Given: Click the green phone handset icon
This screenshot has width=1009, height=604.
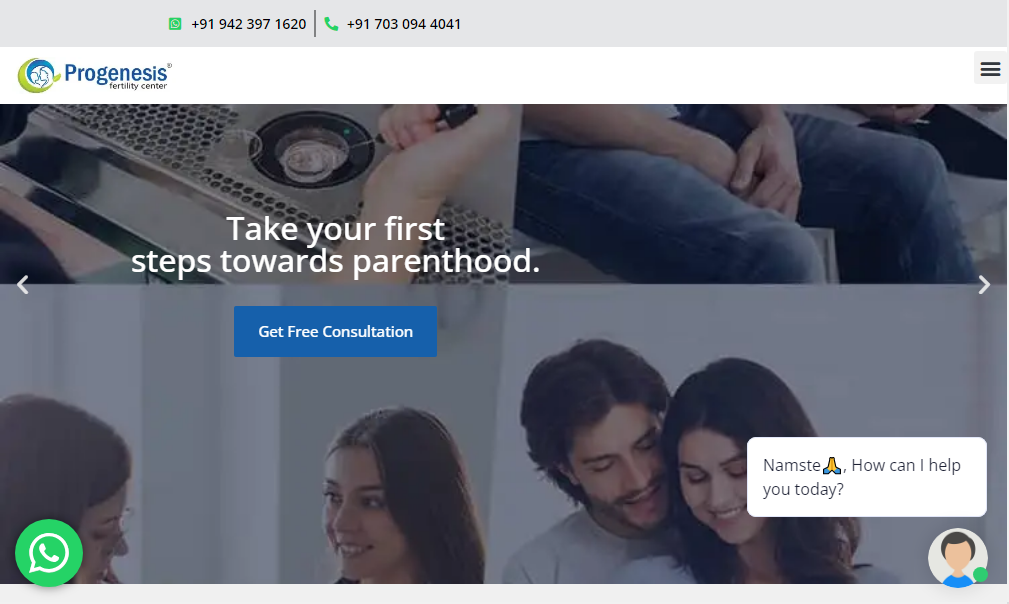Looking at the screenshot, I should [331, 24].
